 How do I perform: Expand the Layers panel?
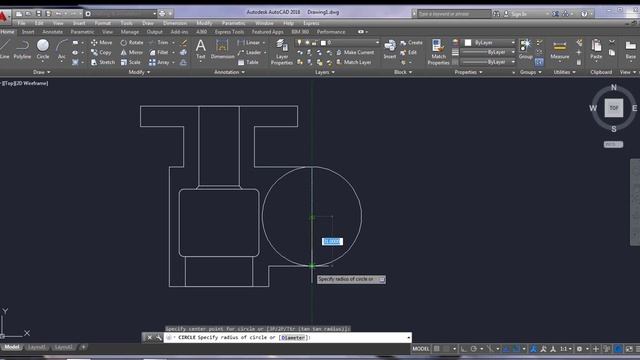point(324,72)
